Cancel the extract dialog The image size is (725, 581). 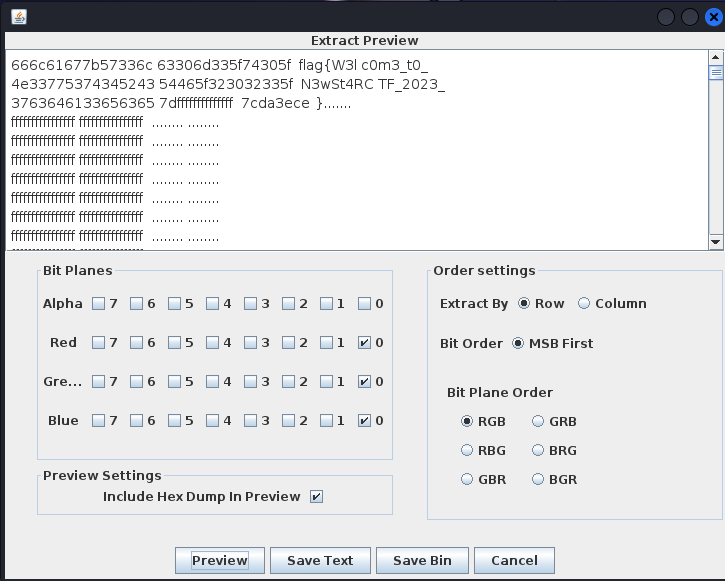[514, 560]
